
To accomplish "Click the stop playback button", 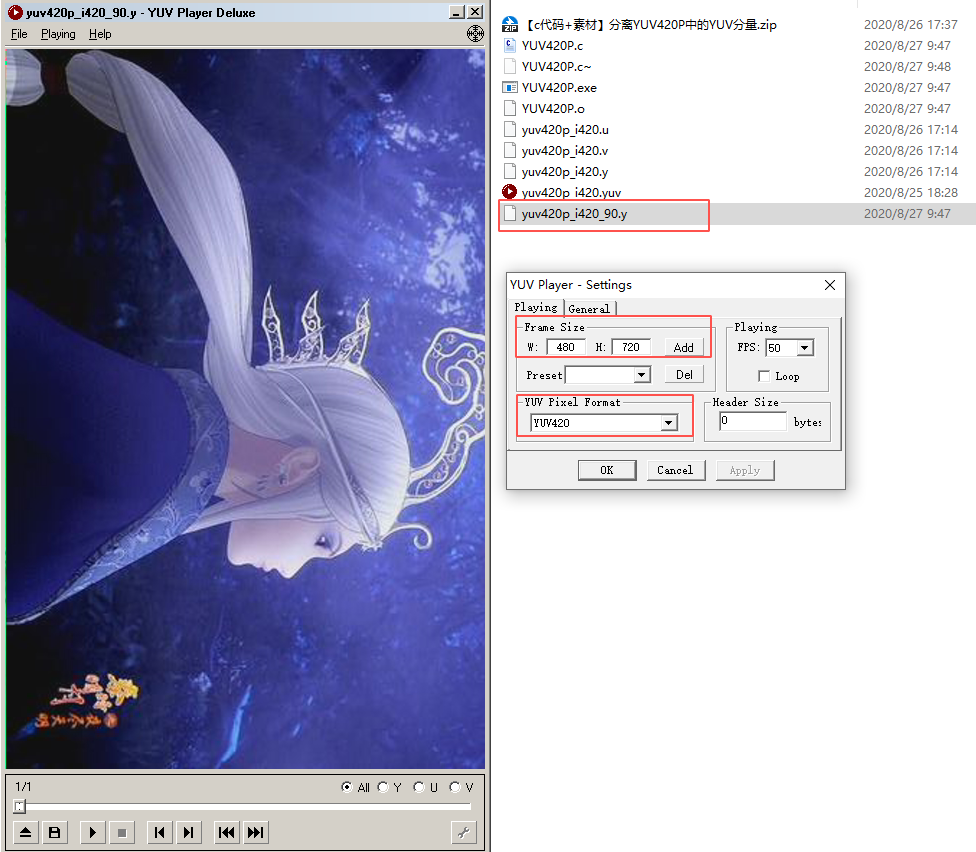I will click(x=122, y=833).
